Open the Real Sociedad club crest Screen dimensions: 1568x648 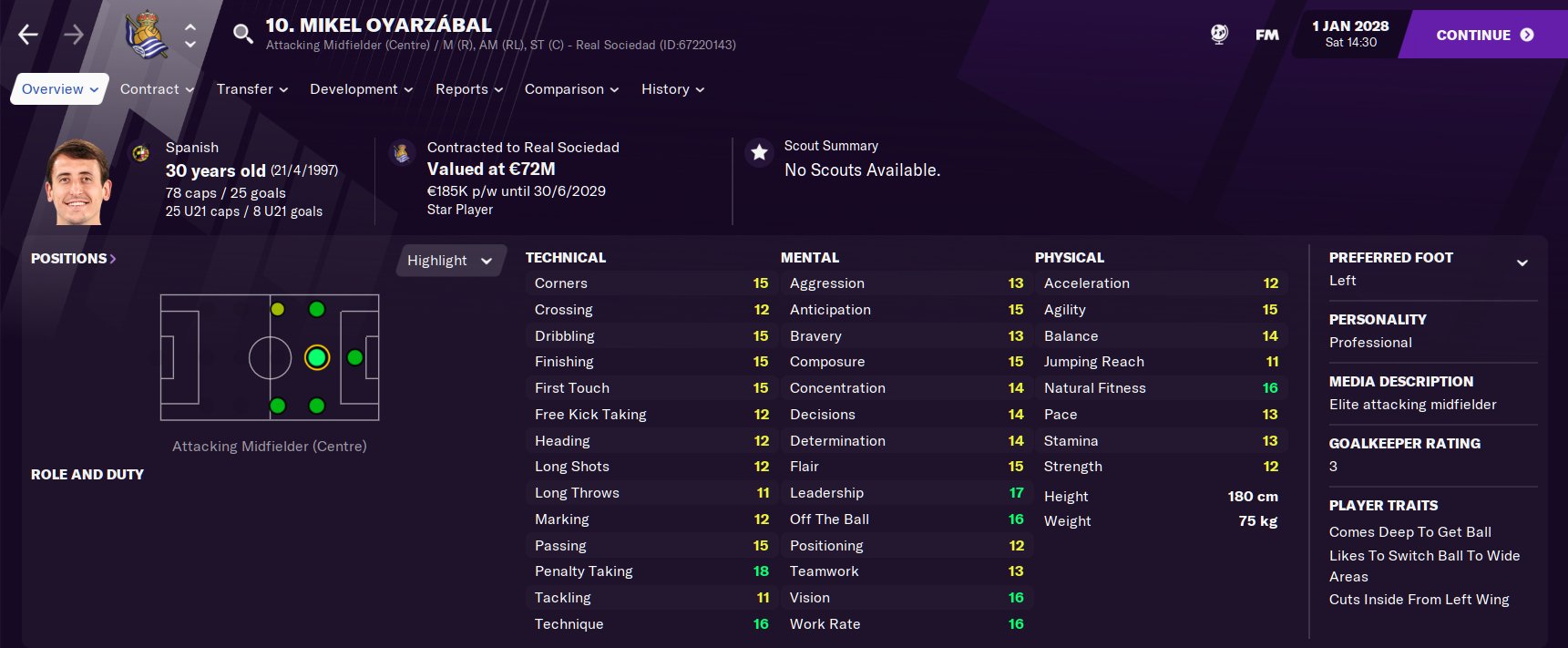[146, 36]
